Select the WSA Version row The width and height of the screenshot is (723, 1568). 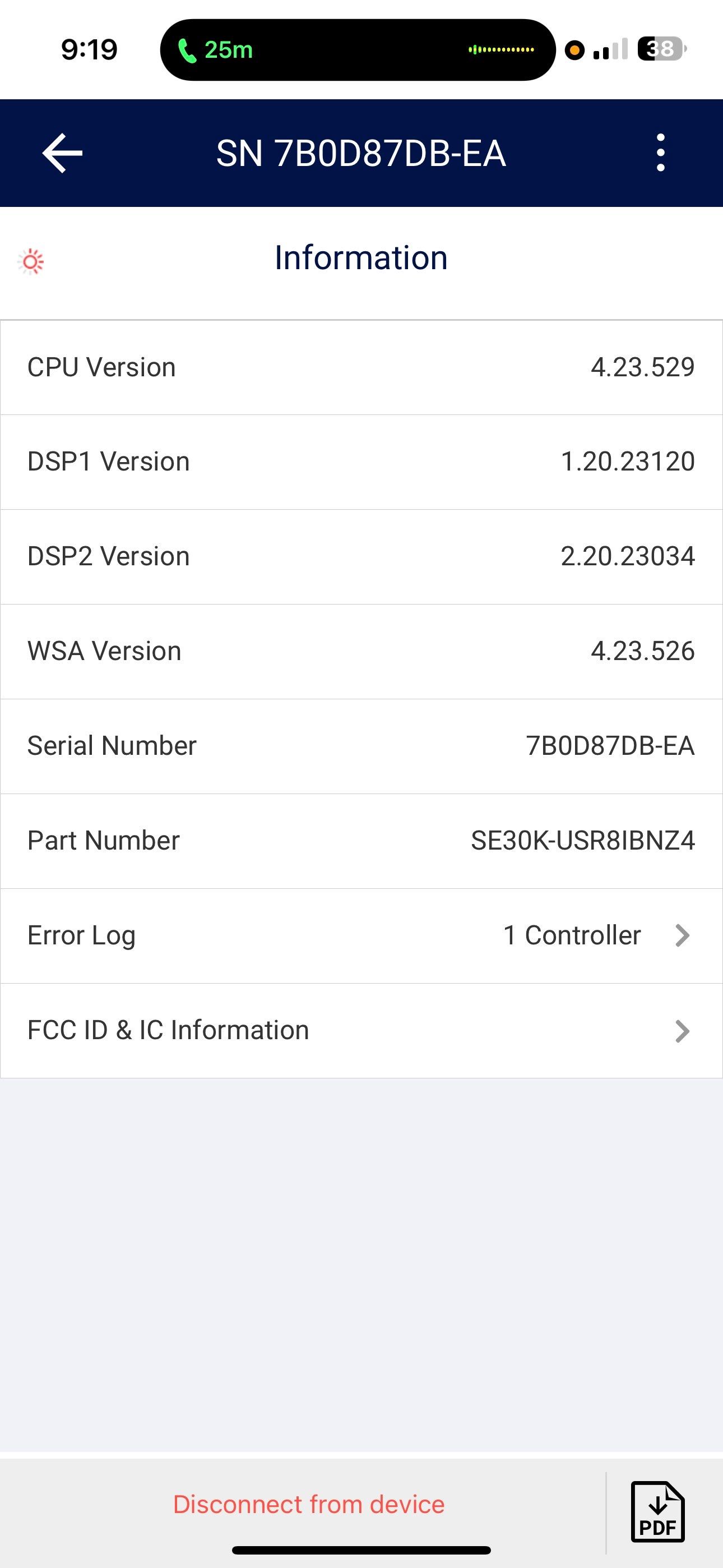361,651
